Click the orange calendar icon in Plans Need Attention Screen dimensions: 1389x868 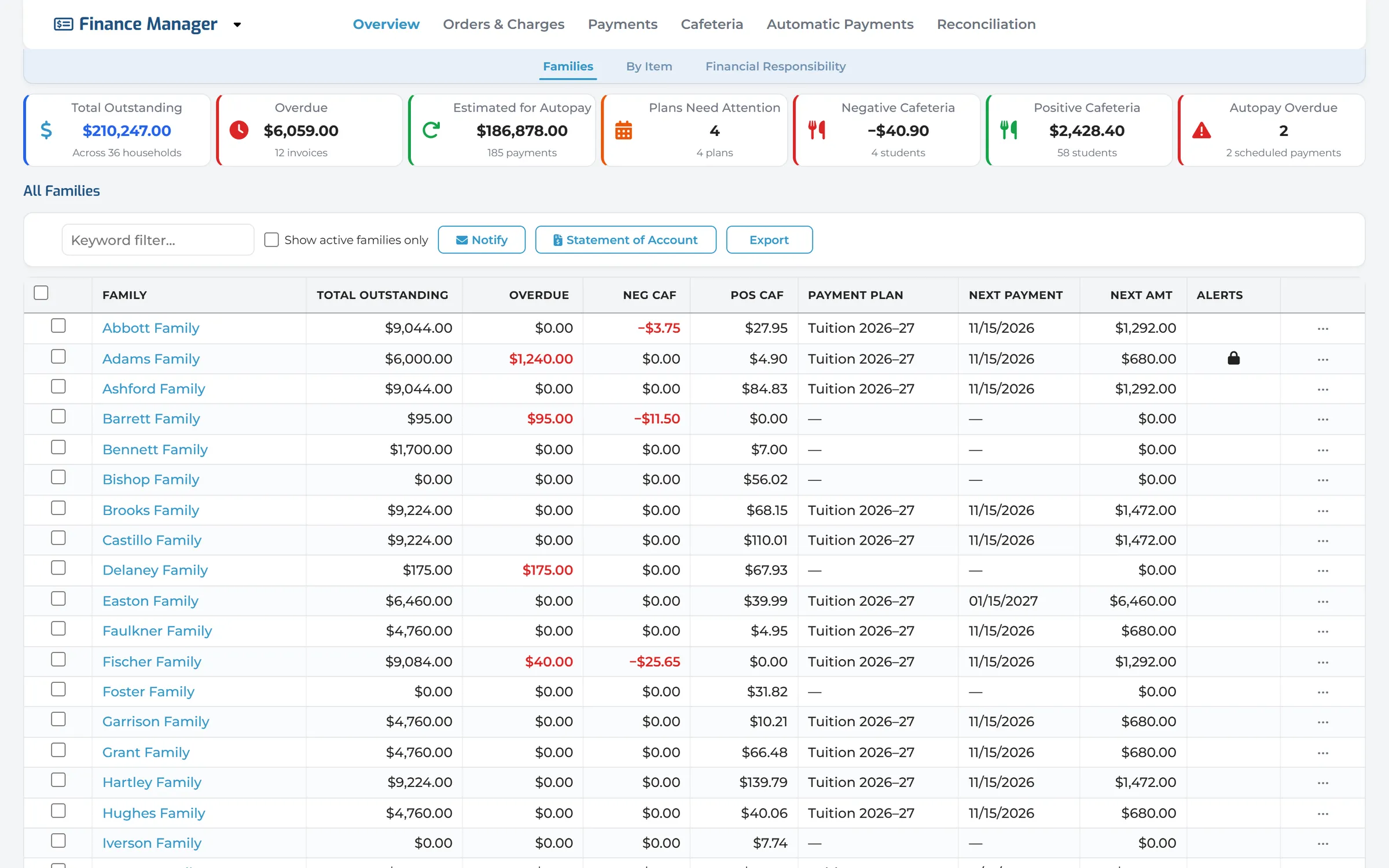tap(623, 130)
